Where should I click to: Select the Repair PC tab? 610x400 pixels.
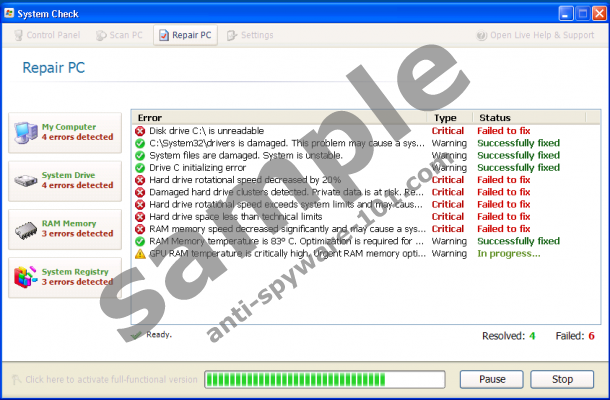185,35
